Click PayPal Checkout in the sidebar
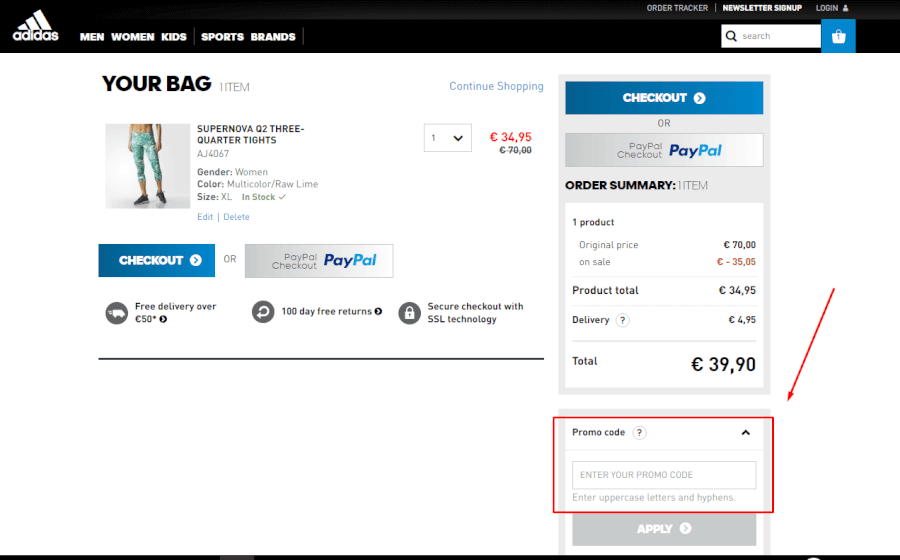 pos(664,150)
